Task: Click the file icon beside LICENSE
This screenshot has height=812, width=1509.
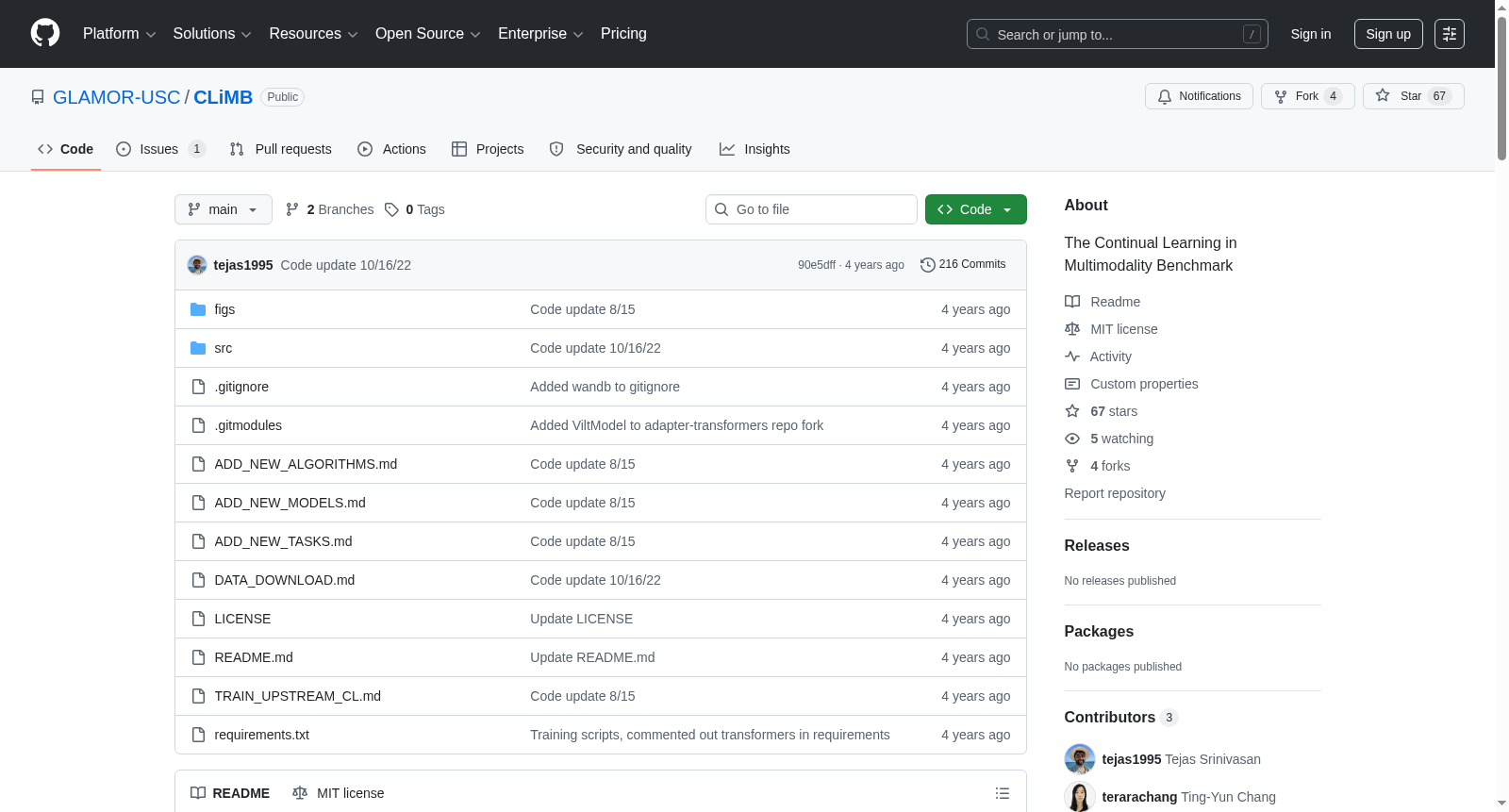Action: coord(198,619)
